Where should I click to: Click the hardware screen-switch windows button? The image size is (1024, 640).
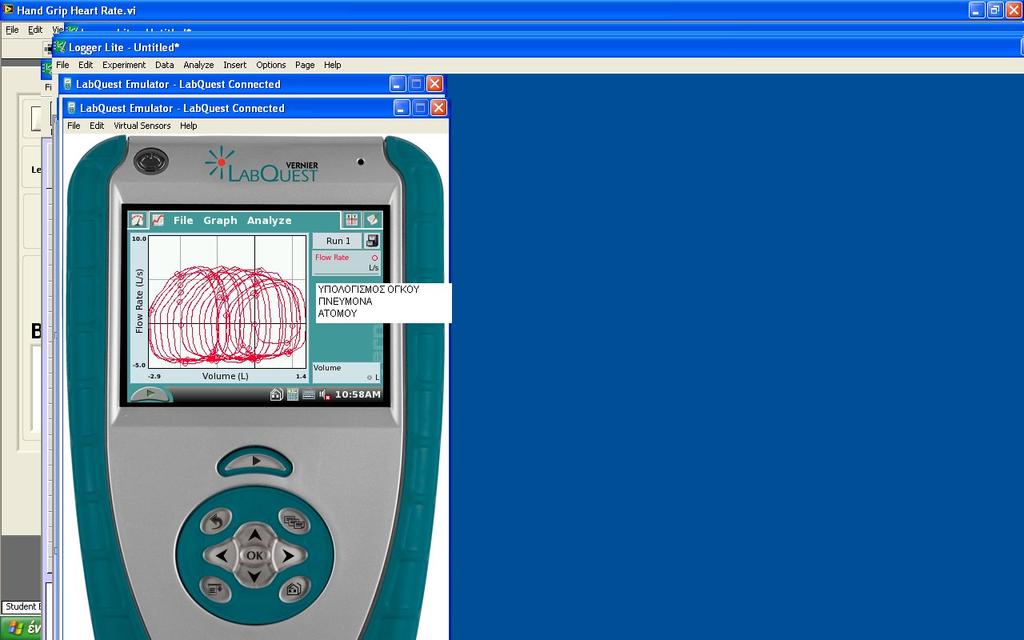tap(294, 521)
